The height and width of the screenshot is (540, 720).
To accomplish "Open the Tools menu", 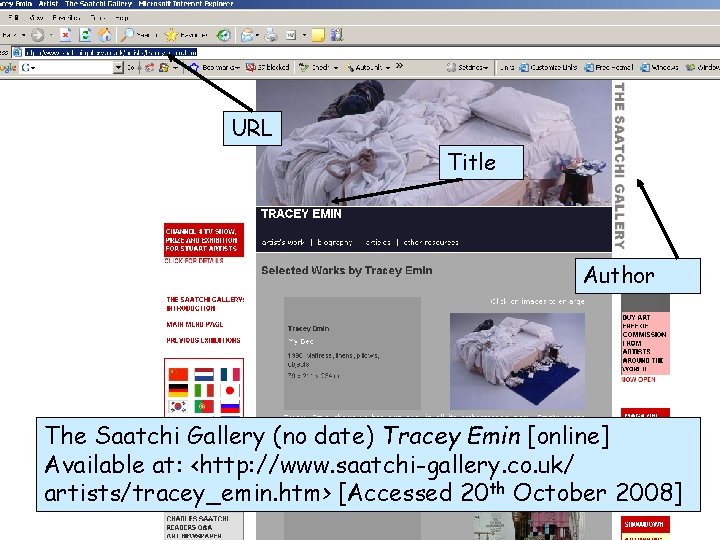I will click(x=98, y=17).
